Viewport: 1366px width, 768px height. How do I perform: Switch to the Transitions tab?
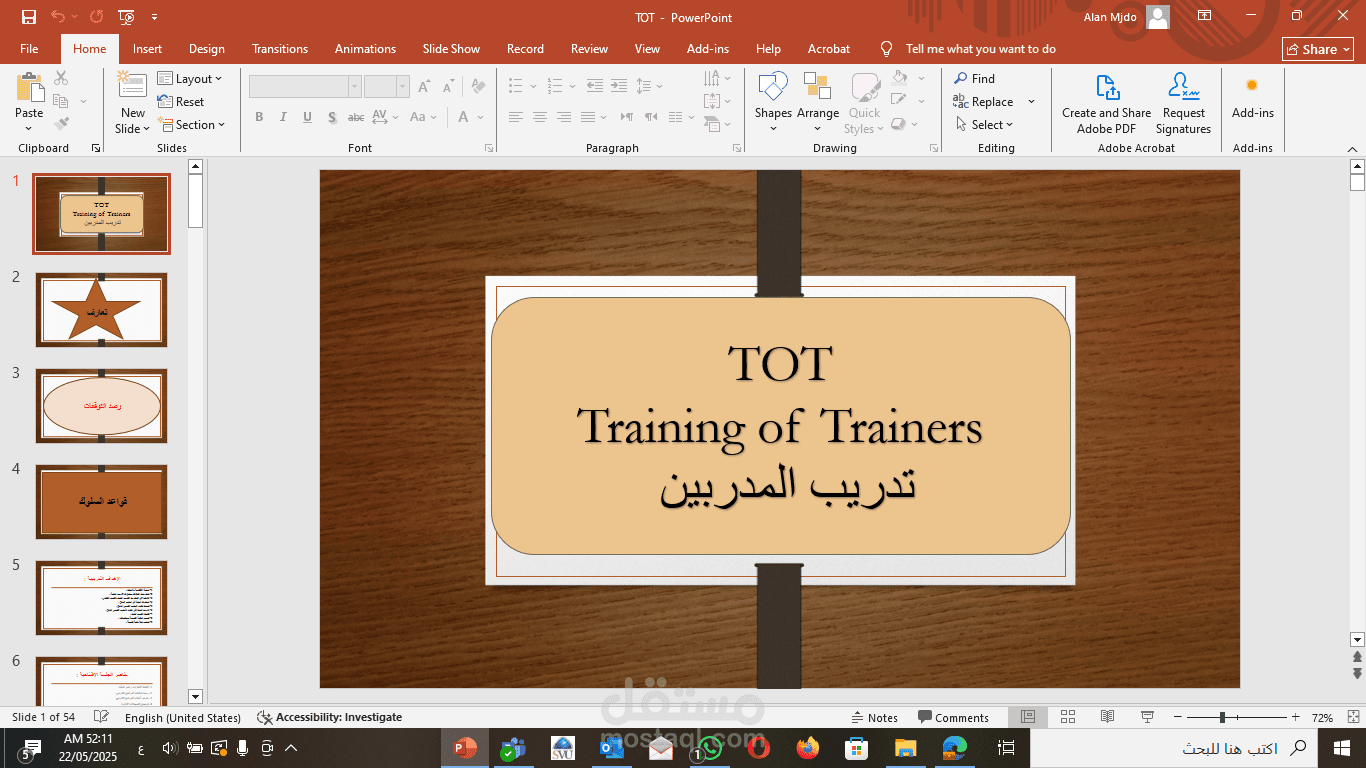pos(280,49)
